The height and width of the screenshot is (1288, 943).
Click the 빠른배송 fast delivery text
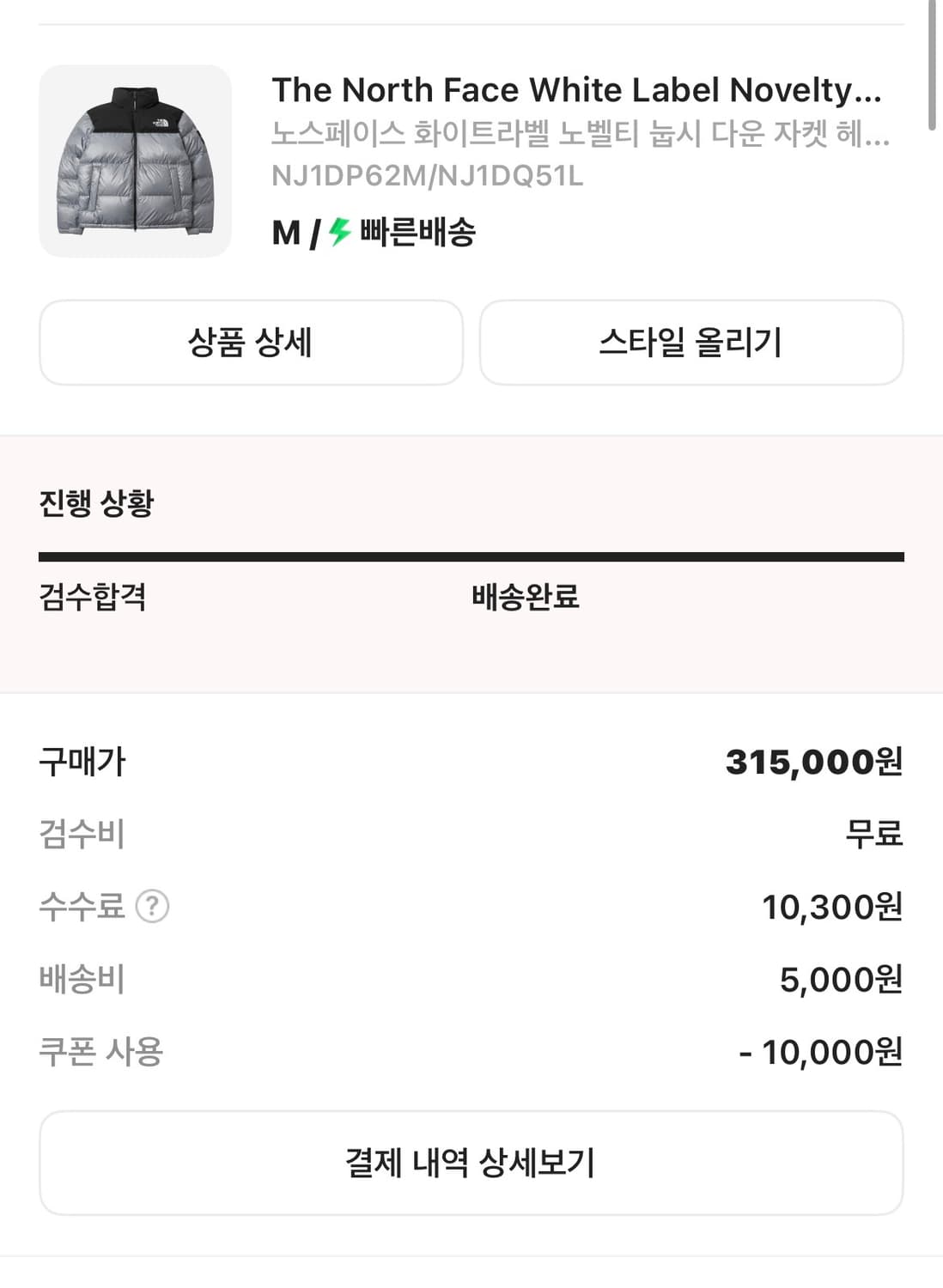[x=417, y=232]
